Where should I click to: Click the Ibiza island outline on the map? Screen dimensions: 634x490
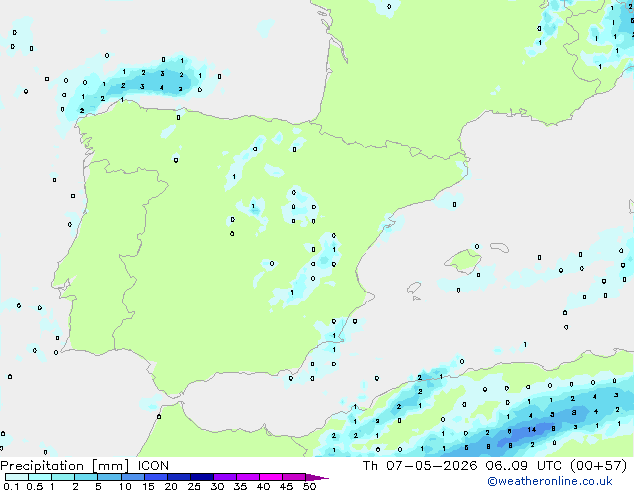pyautogui.click(x=414, y=288)
